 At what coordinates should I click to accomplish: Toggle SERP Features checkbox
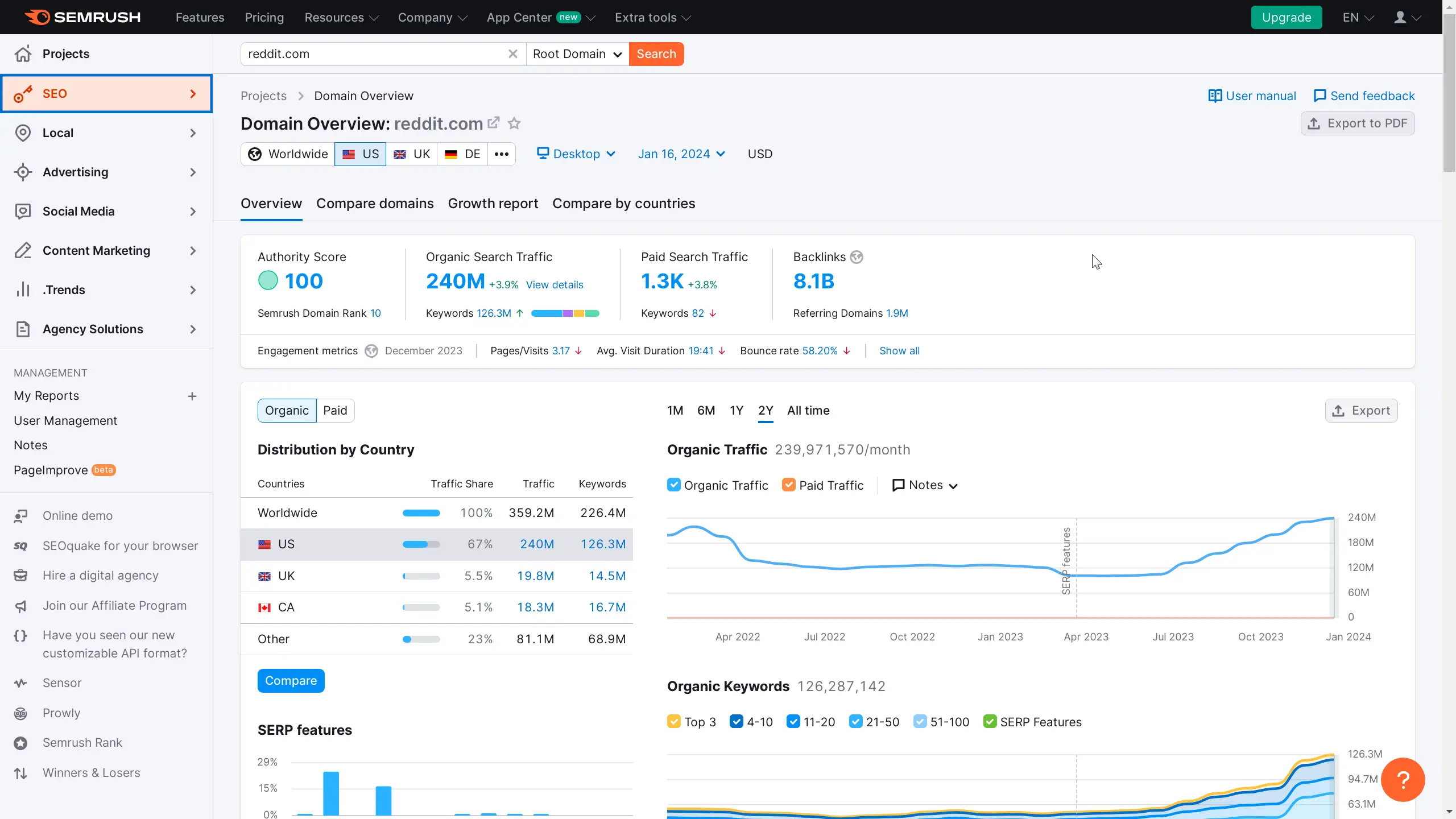tap(990, 721)
